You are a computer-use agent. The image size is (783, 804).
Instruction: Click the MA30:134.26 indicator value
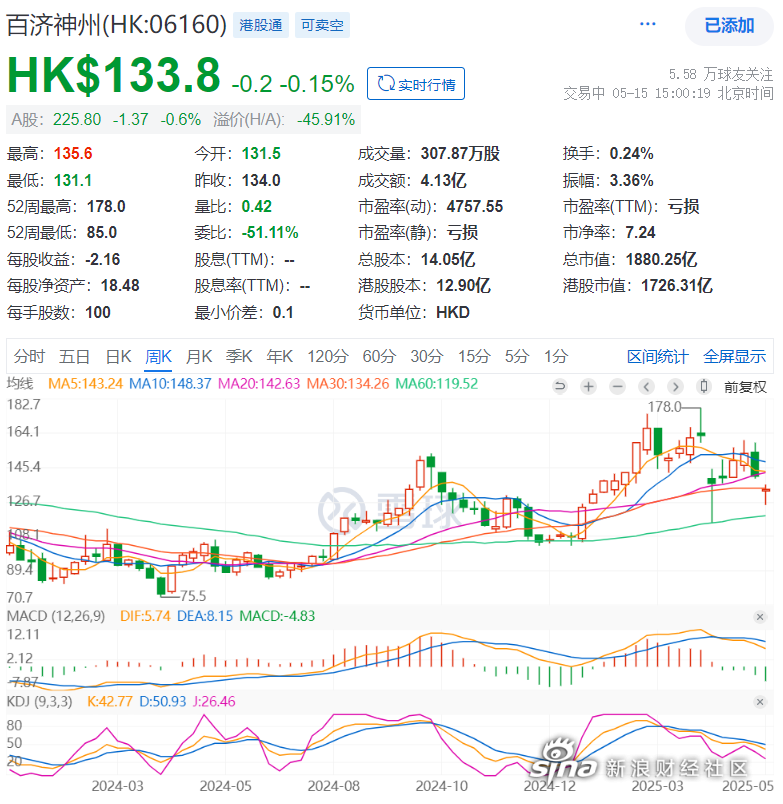[348, 384]
